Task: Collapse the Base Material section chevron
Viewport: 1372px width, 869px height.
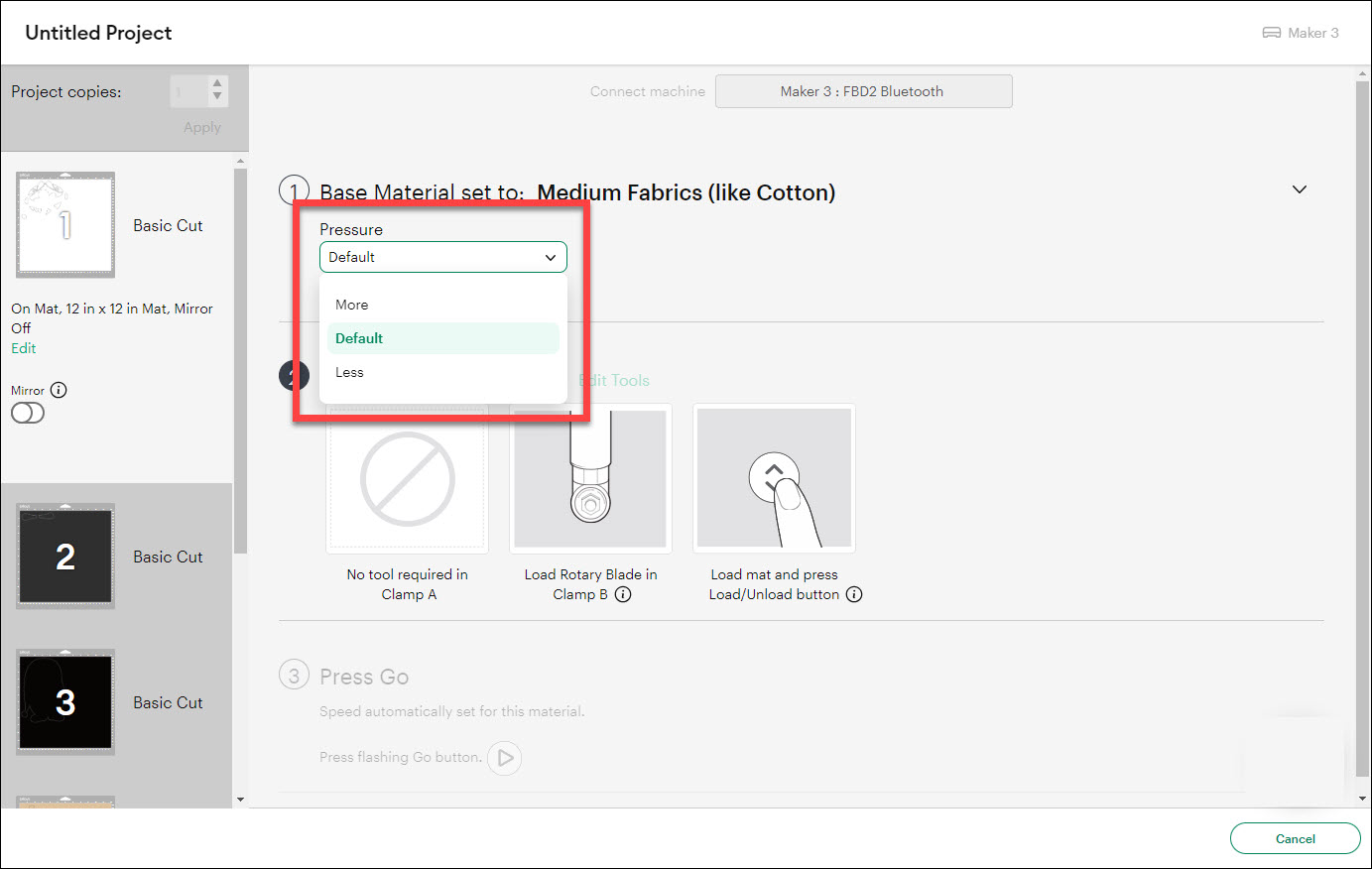Action: click(1300, 189)
